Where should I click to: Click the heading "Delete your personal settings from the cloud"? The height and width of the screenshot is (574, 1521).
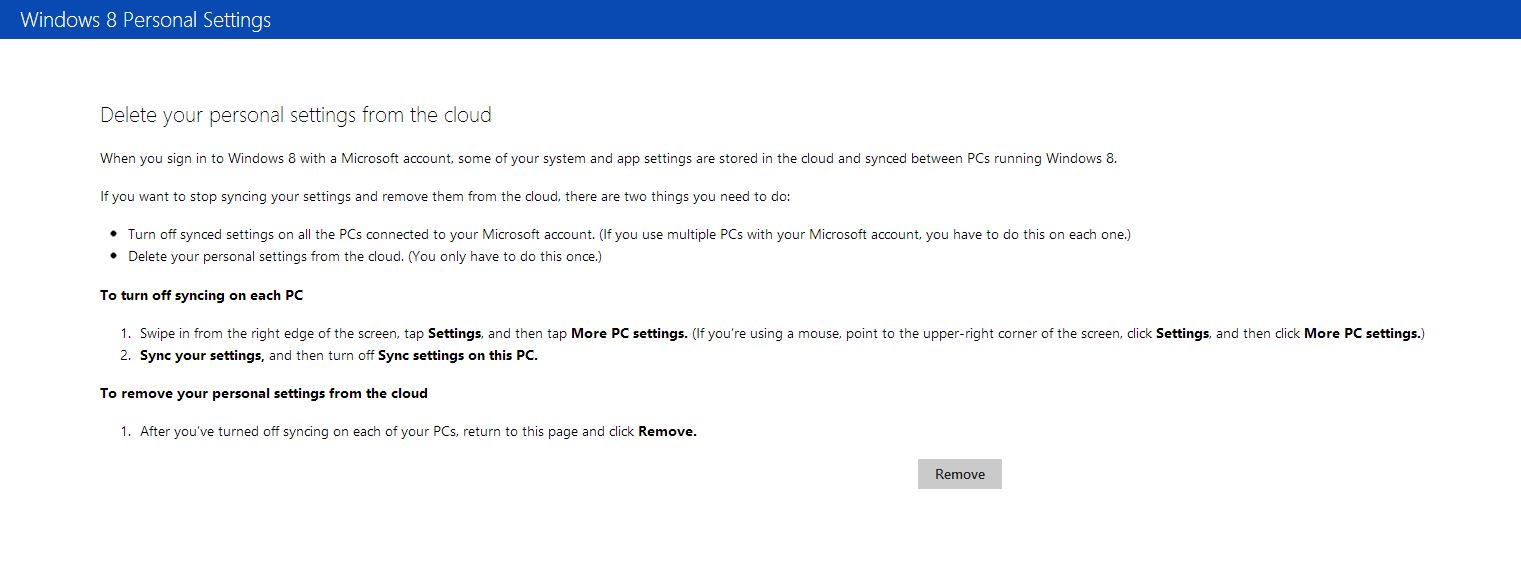(x=296, y=115)
